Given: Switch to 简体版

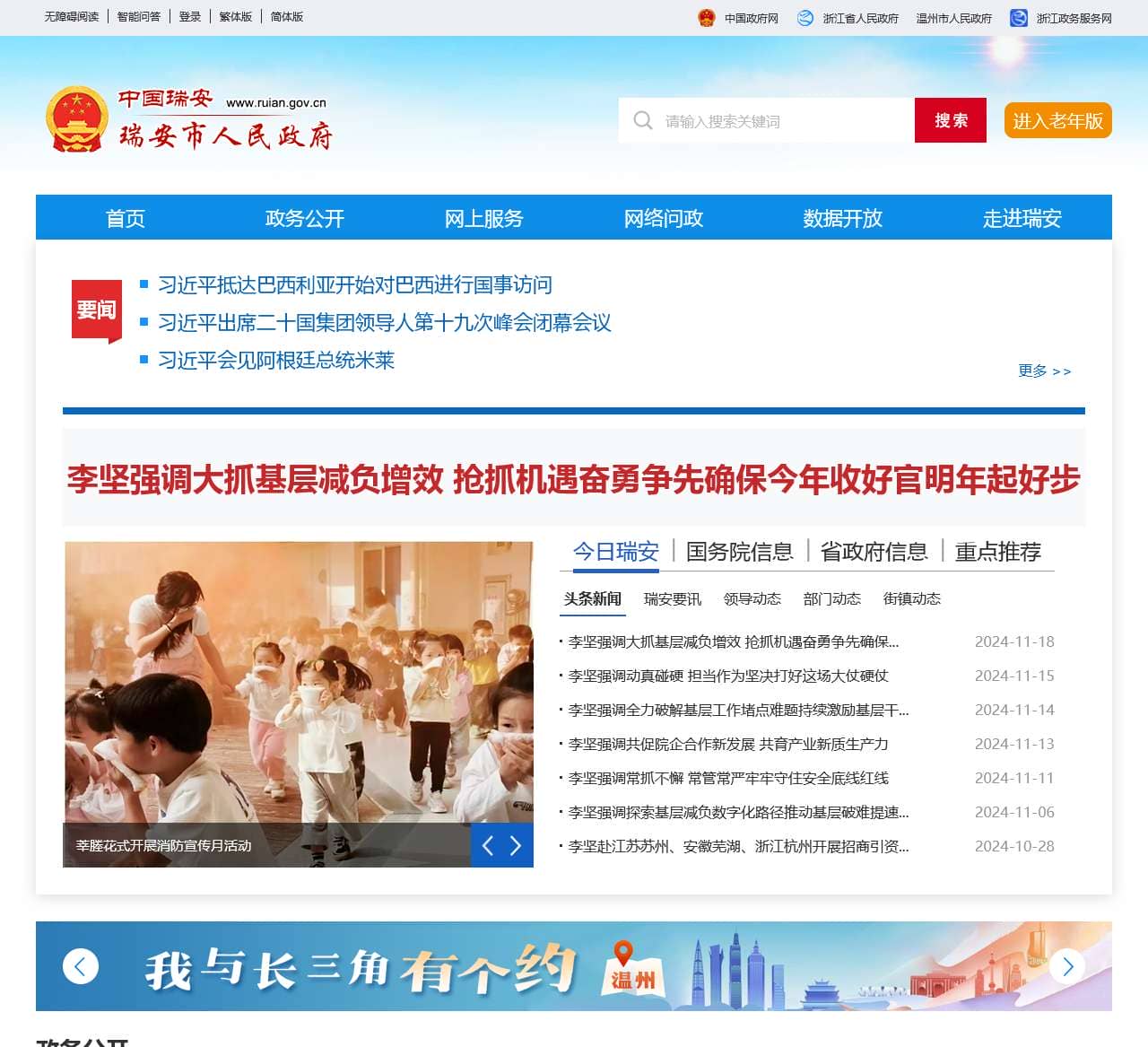Looking at the screenshot, I should (x=287, y=17).
